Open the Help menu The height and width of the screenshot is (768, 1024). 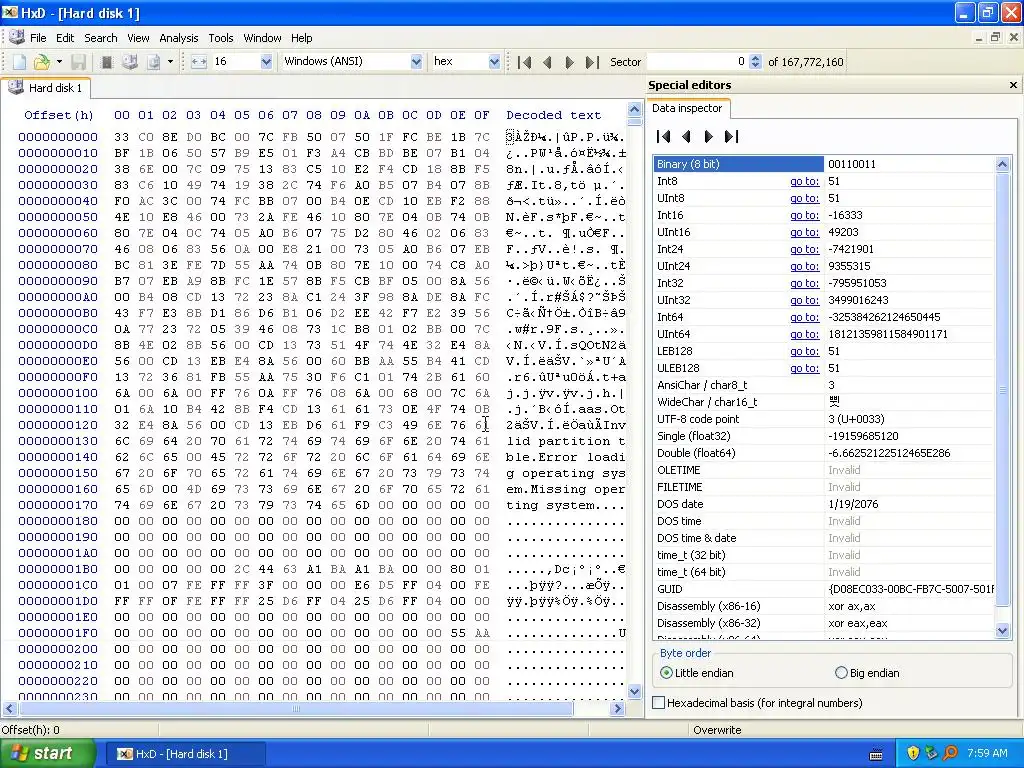[301, 38]
